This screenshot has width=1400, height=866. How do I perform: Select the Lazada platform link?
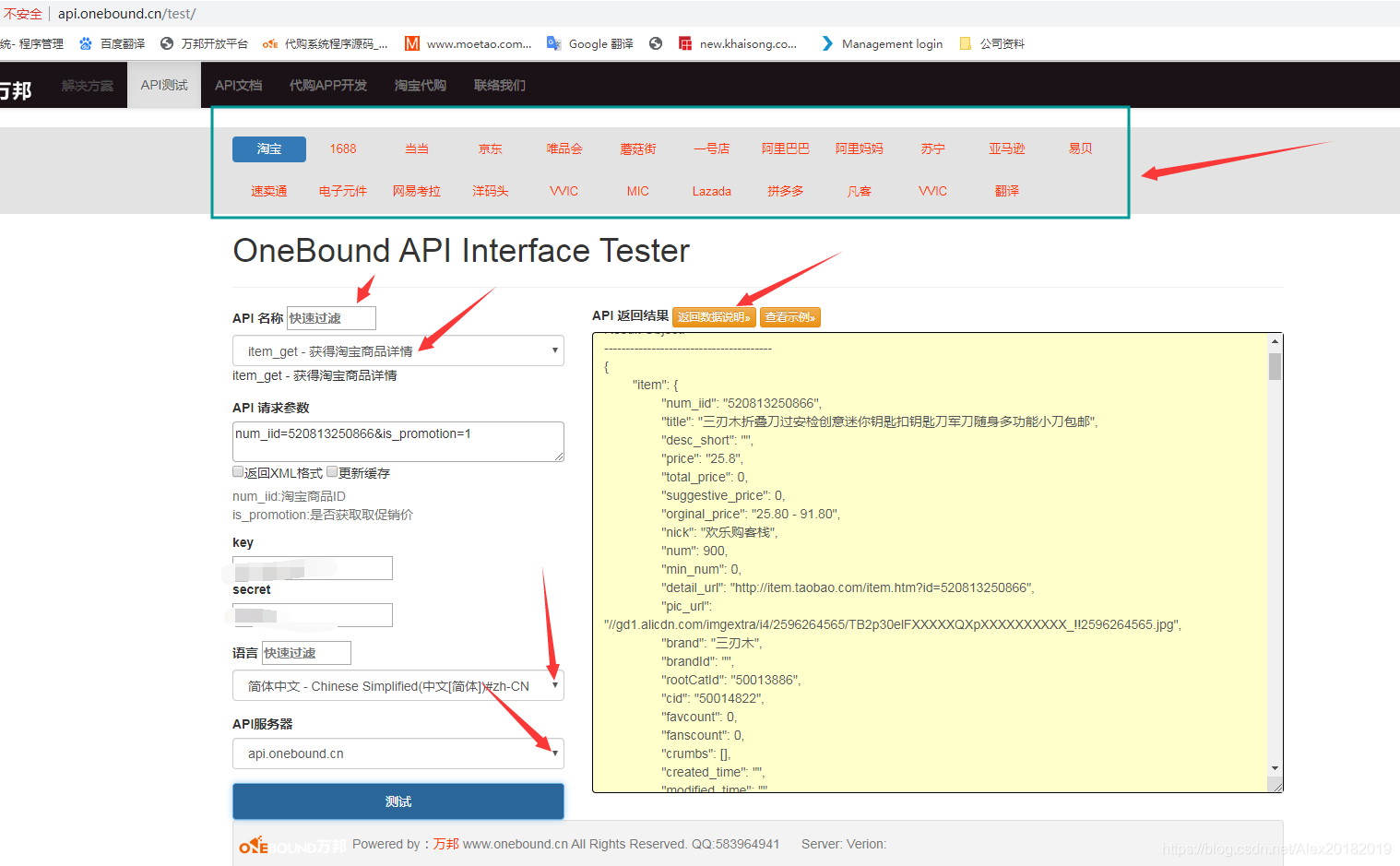tap(712, 191)
